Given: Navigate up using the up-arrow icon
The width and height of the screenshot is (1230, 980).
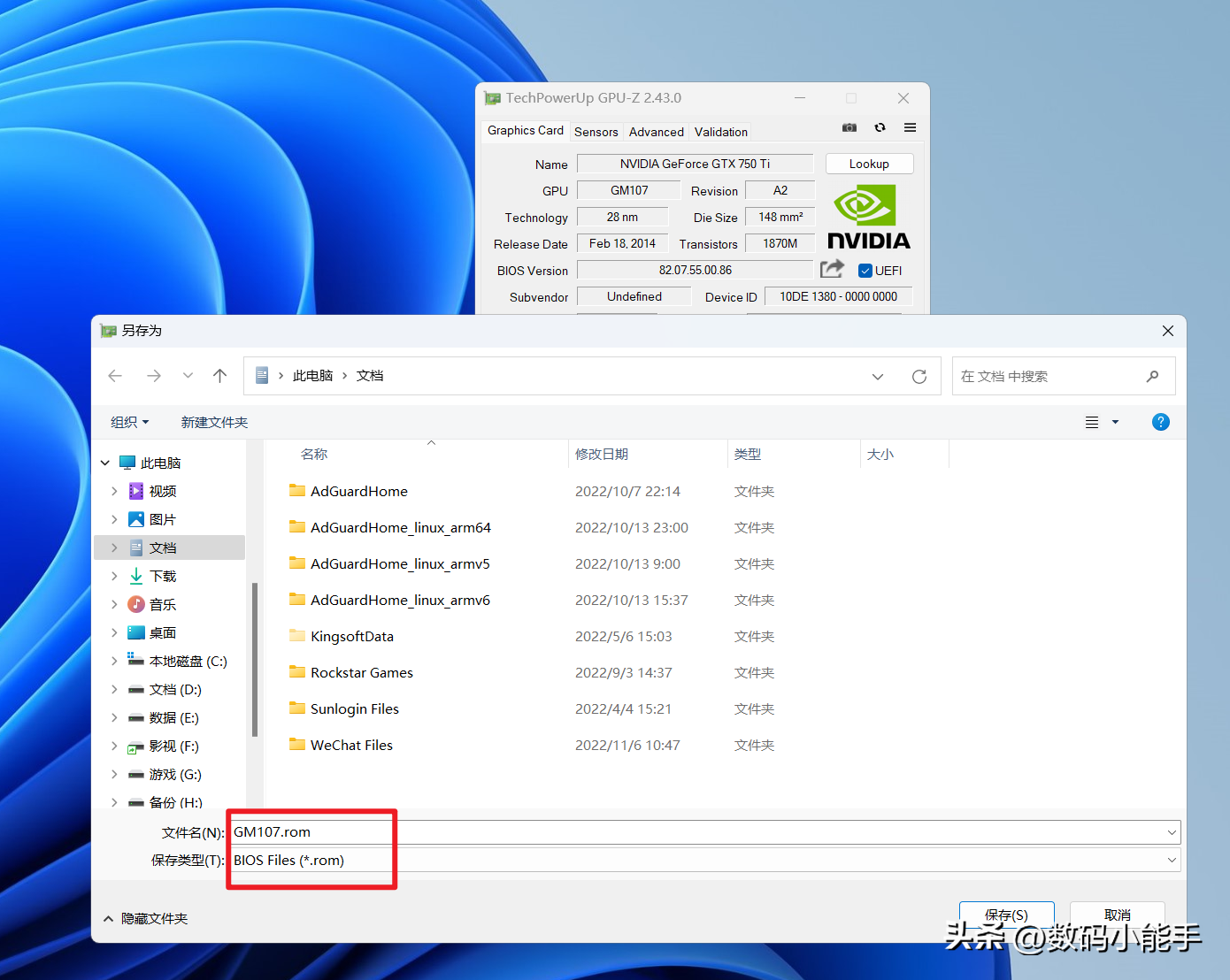Looking at the screenshot, I should (x=219, y=375).
